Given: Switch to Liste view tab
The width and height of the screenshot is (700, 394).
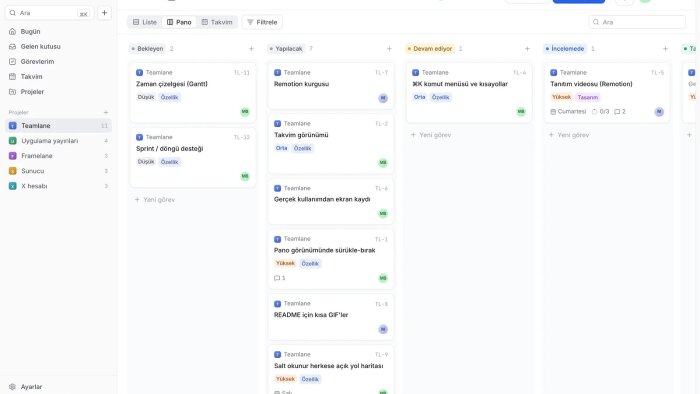Looking at the screenshot, I should [x=145, y=22].
